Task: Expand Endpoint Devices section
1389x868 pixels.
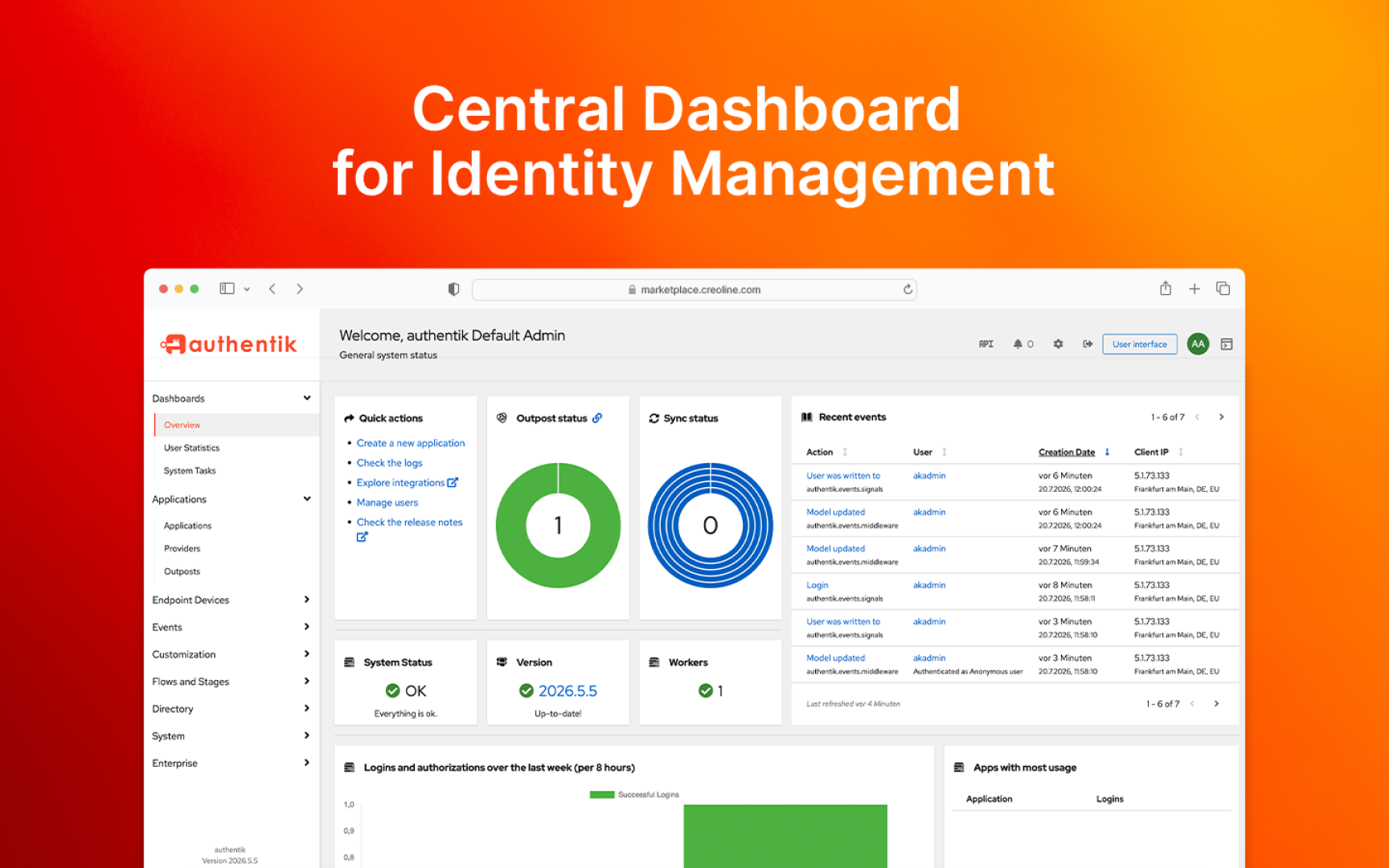Action: pyautogui.click(x=307, y=600)
